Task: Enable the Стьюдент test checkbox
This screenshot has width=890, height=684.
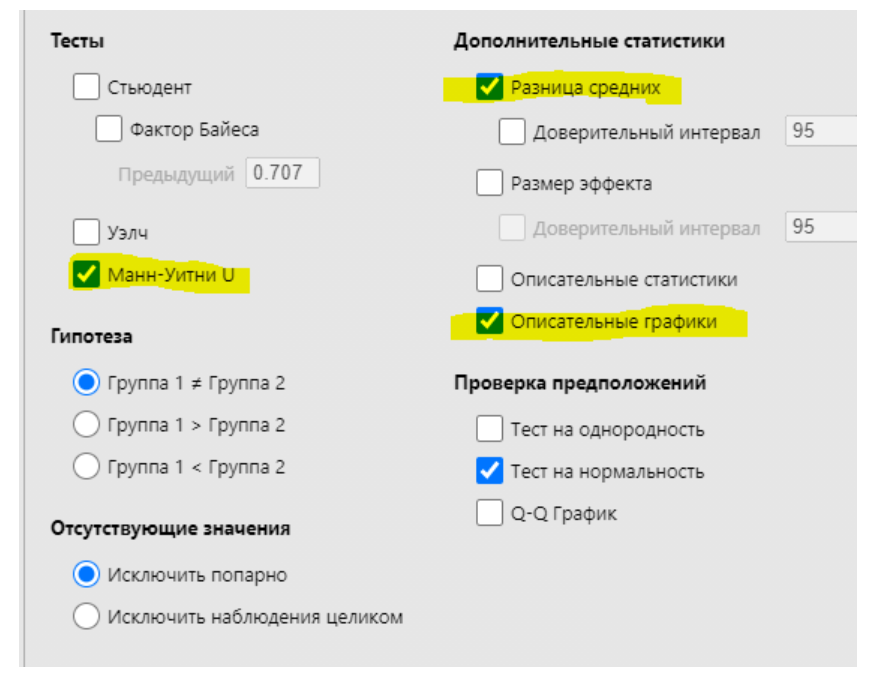Action: tap(86, 87)
